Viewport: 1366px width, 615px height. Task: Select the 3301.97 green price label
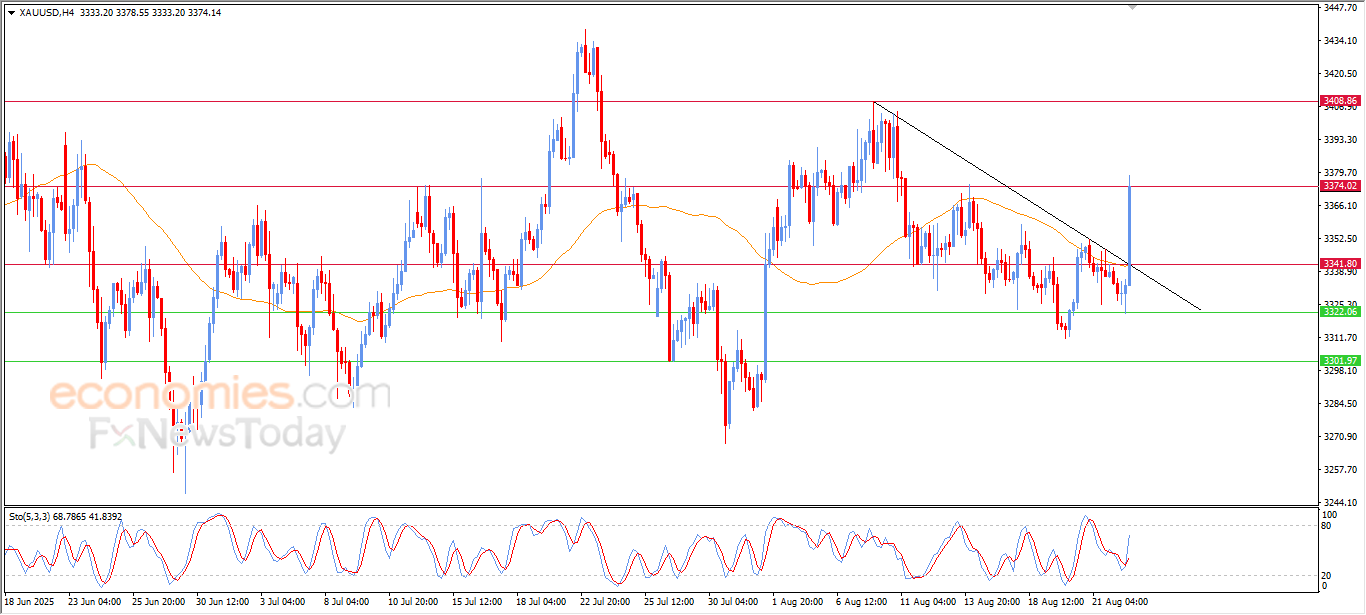pyautogui.click(x=1339, y=361)
